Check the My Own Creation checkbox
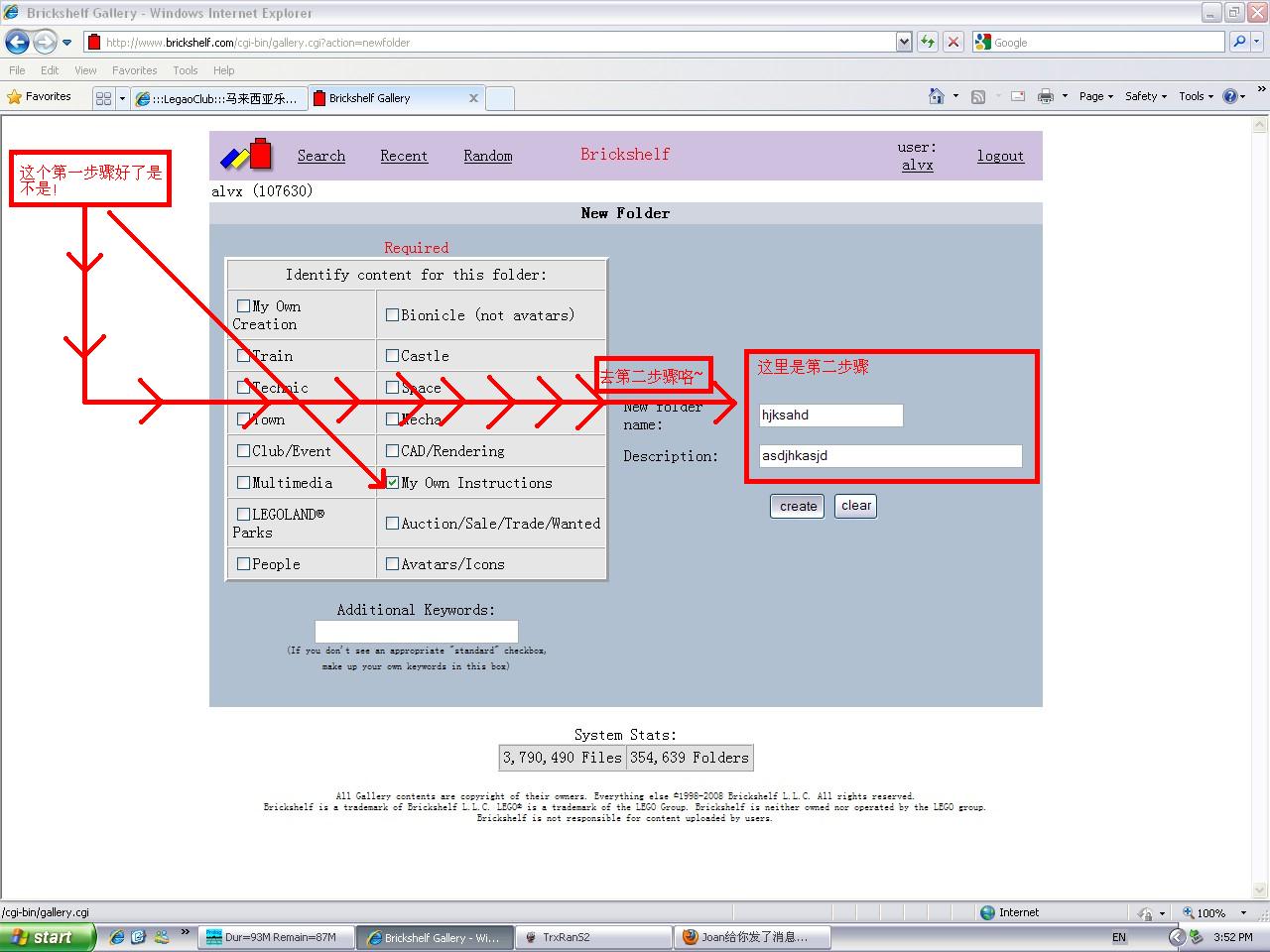The image size is (1270, 952). point(244,306)
